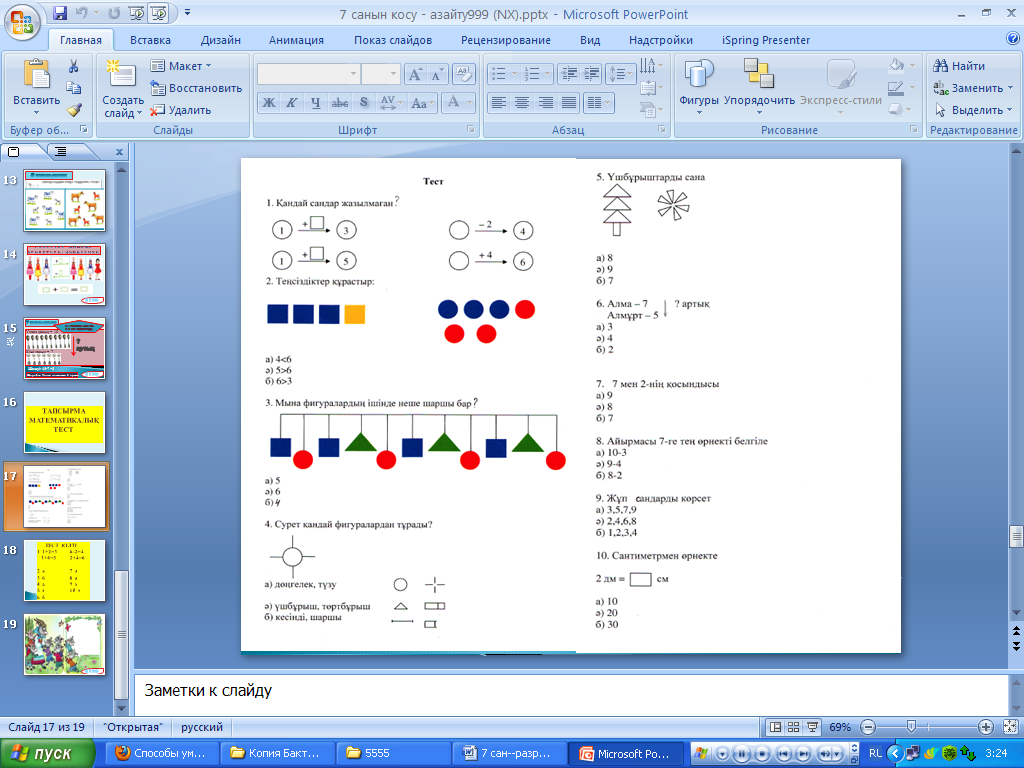Start slide show from status bar

pos(812,727)
